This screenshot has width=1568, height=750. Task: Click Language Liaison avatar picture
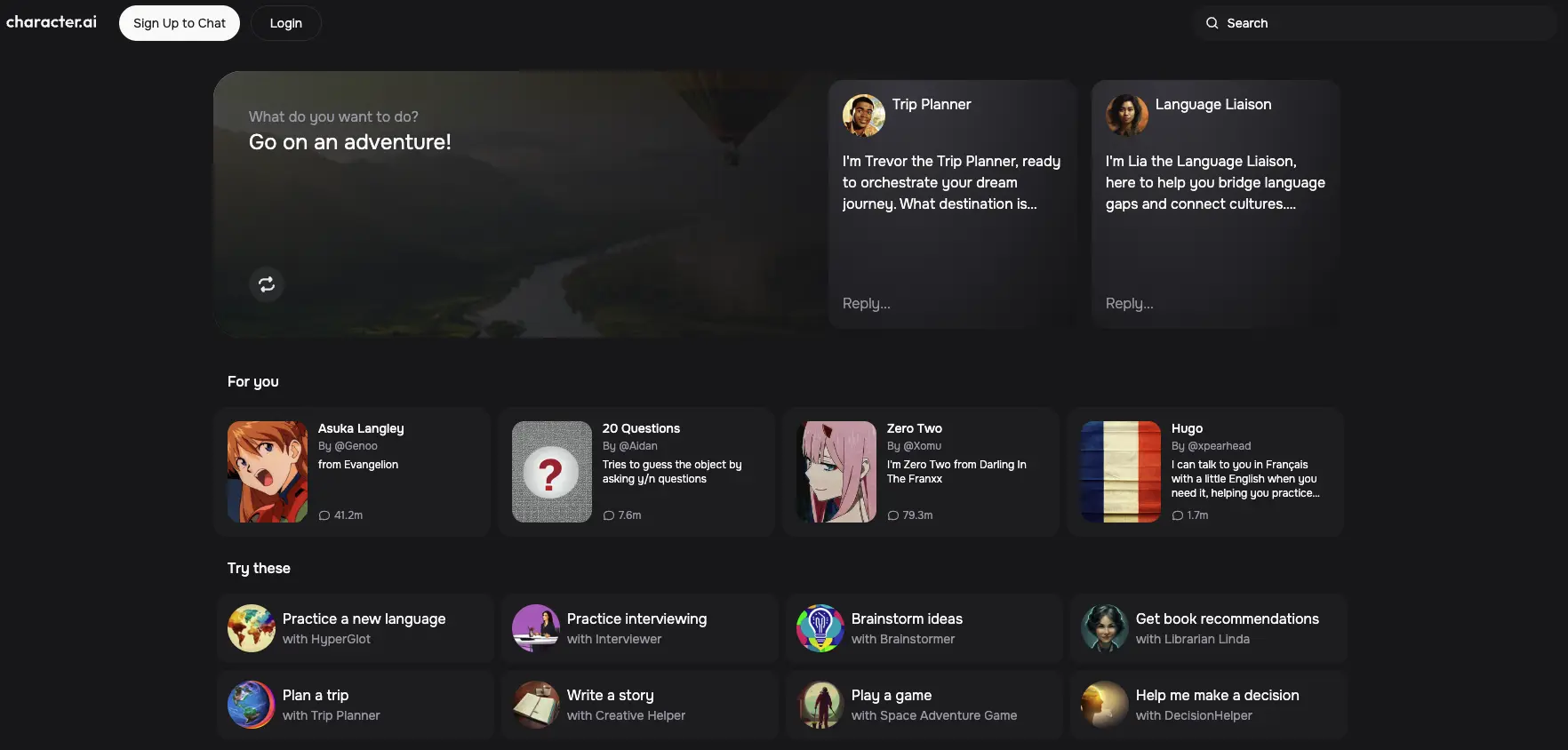(x=1126, y=116)
